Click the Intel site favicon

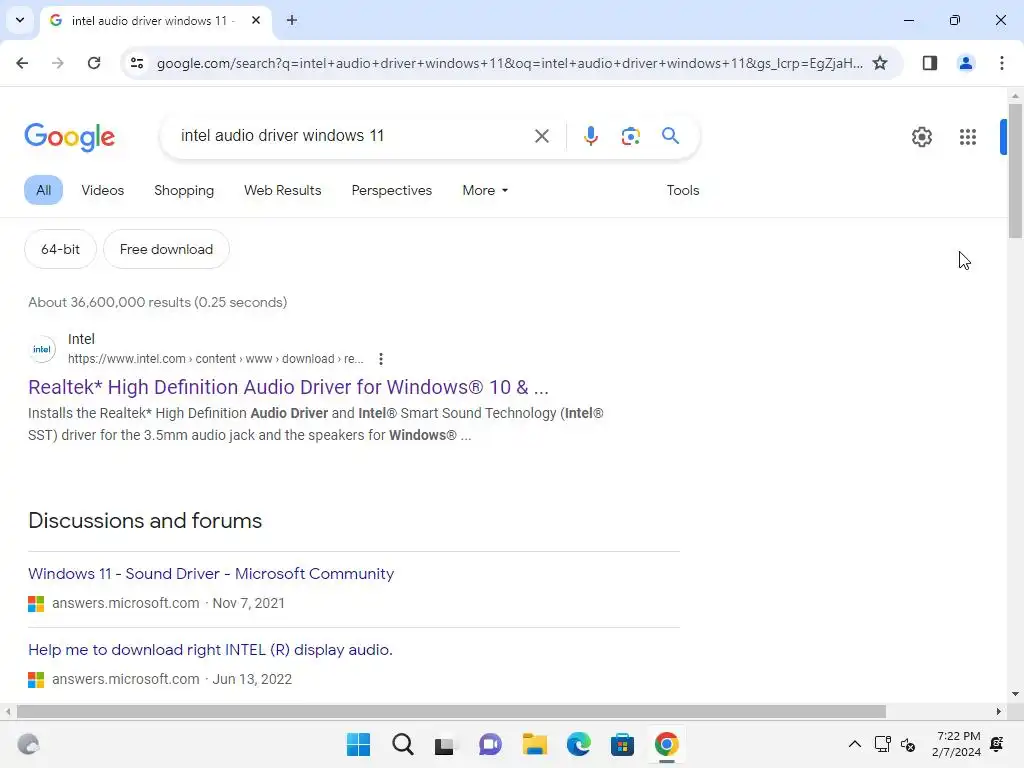pos(42,349)
